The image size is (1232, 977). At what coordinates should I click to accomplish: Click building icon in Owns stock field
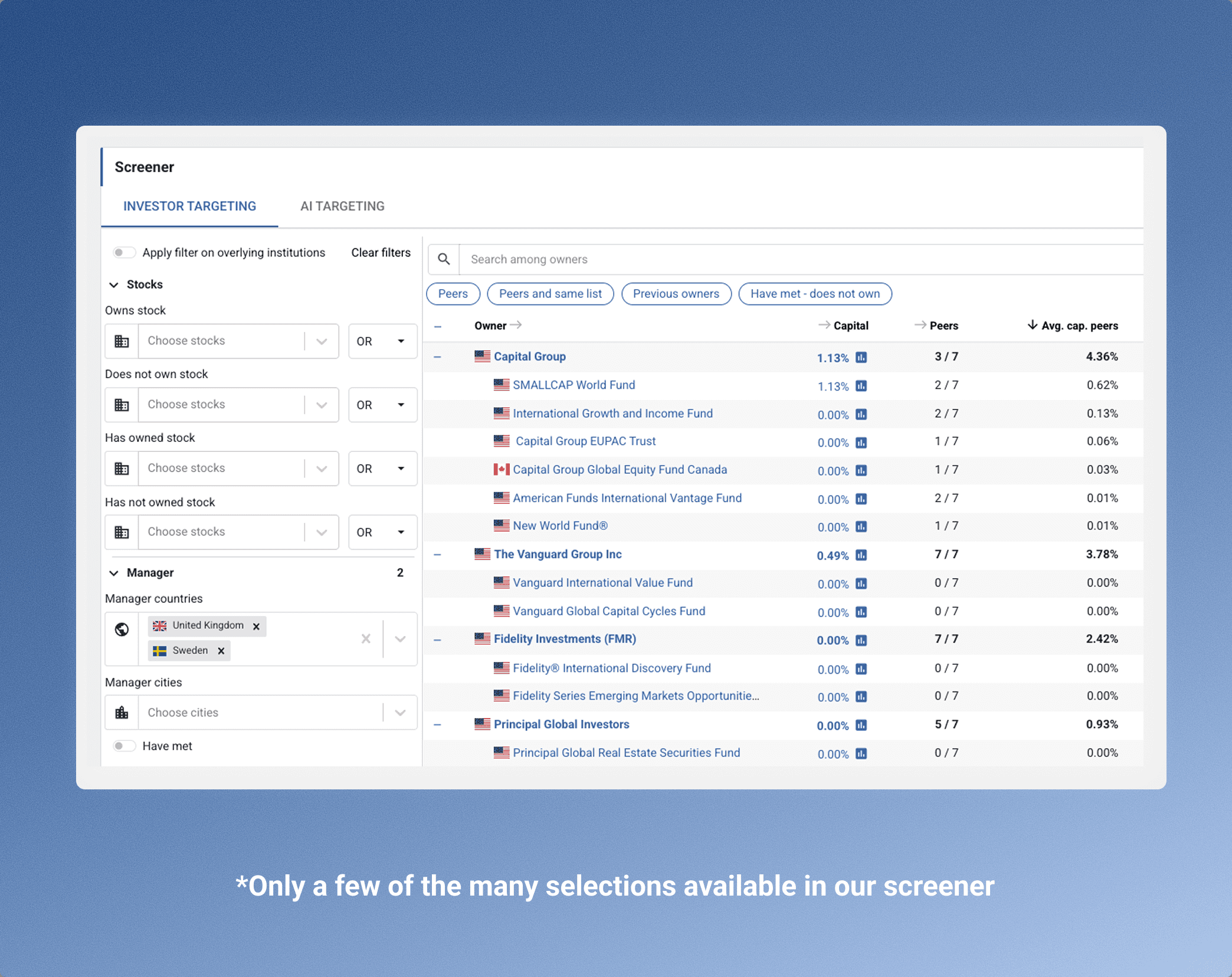click(122, 341)
